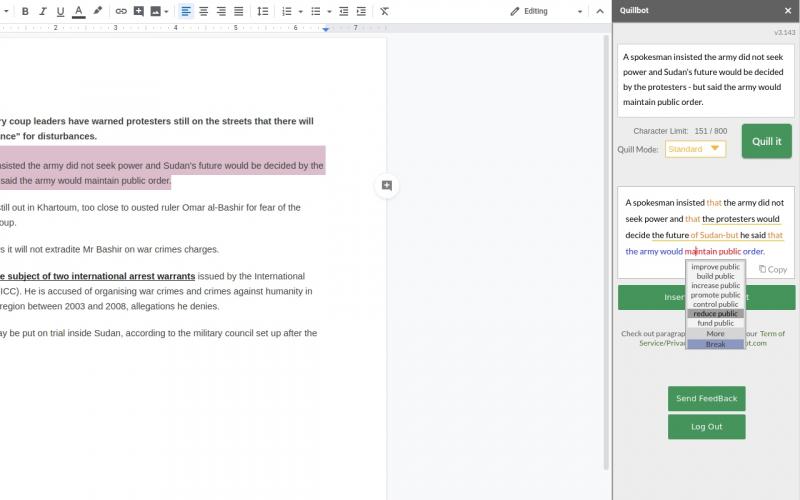The image size is (800, 500).
Task: Click the Send FeedBack button
Action: coord(706,398)
